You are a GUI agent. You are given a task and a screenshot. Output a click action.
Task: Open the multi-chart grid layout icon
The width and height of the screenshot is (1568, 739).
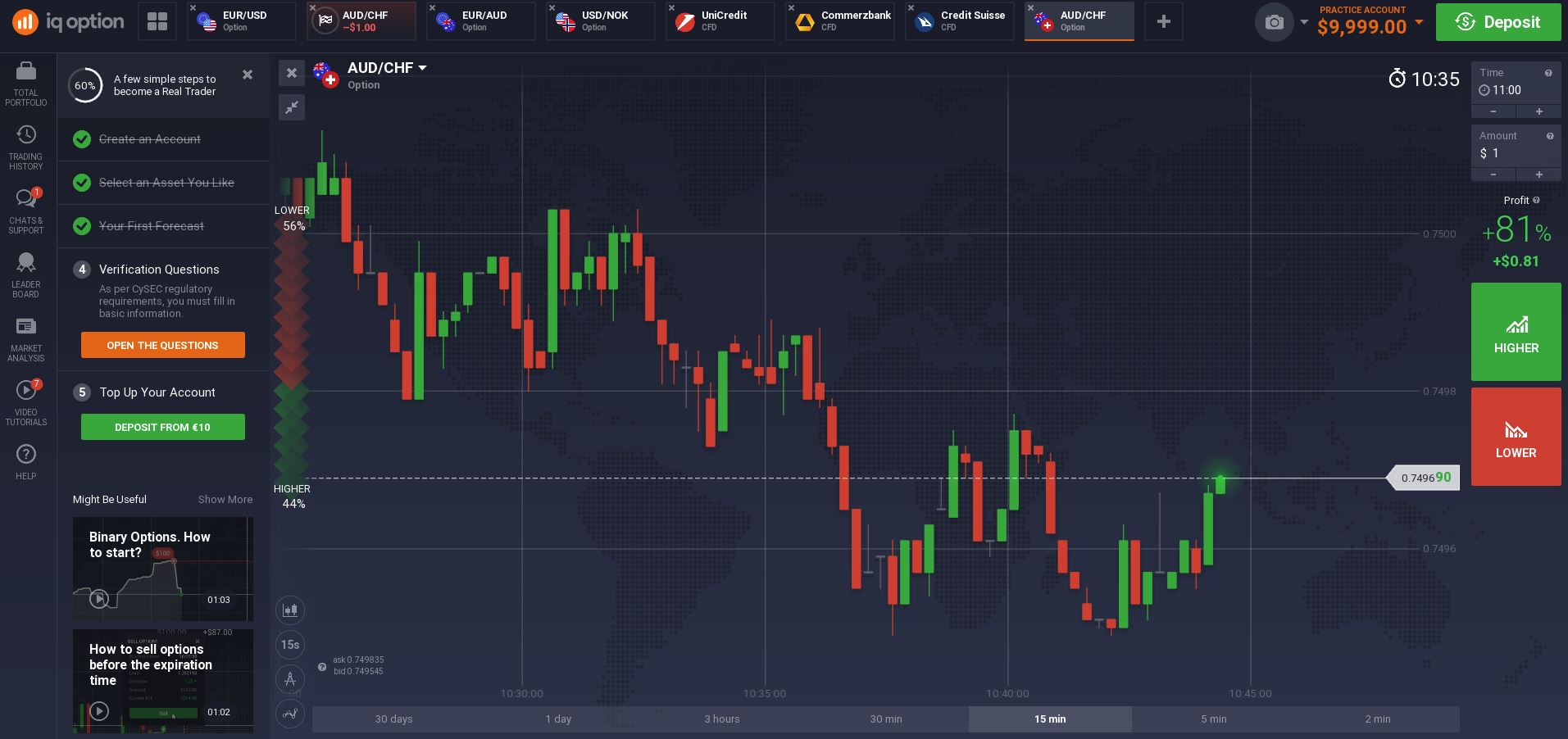tap(157, 21)
